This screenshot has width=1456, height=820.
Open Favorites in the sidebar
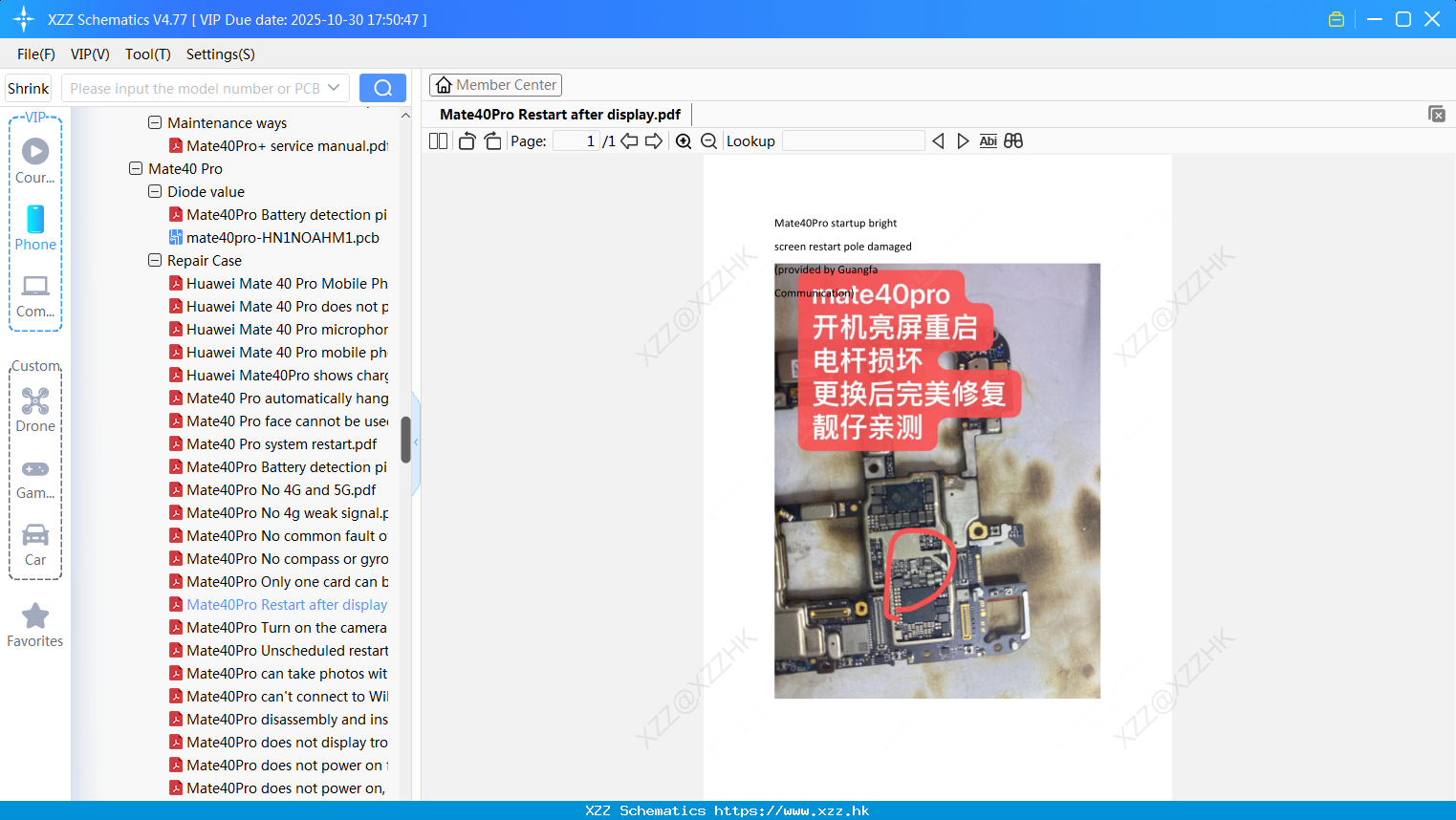tap(35, 625)
